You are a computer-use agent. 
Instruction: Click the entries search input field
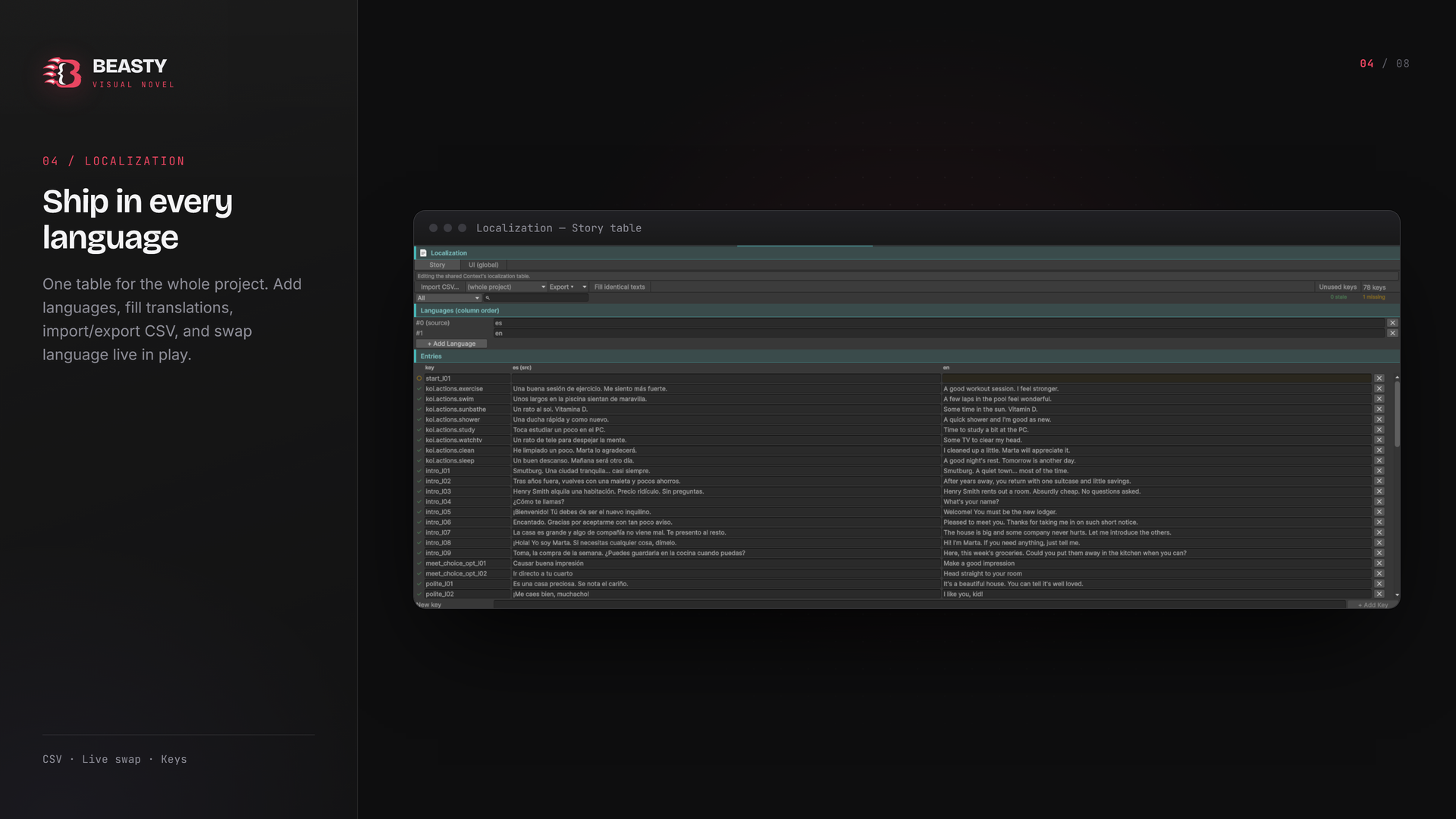536,298
